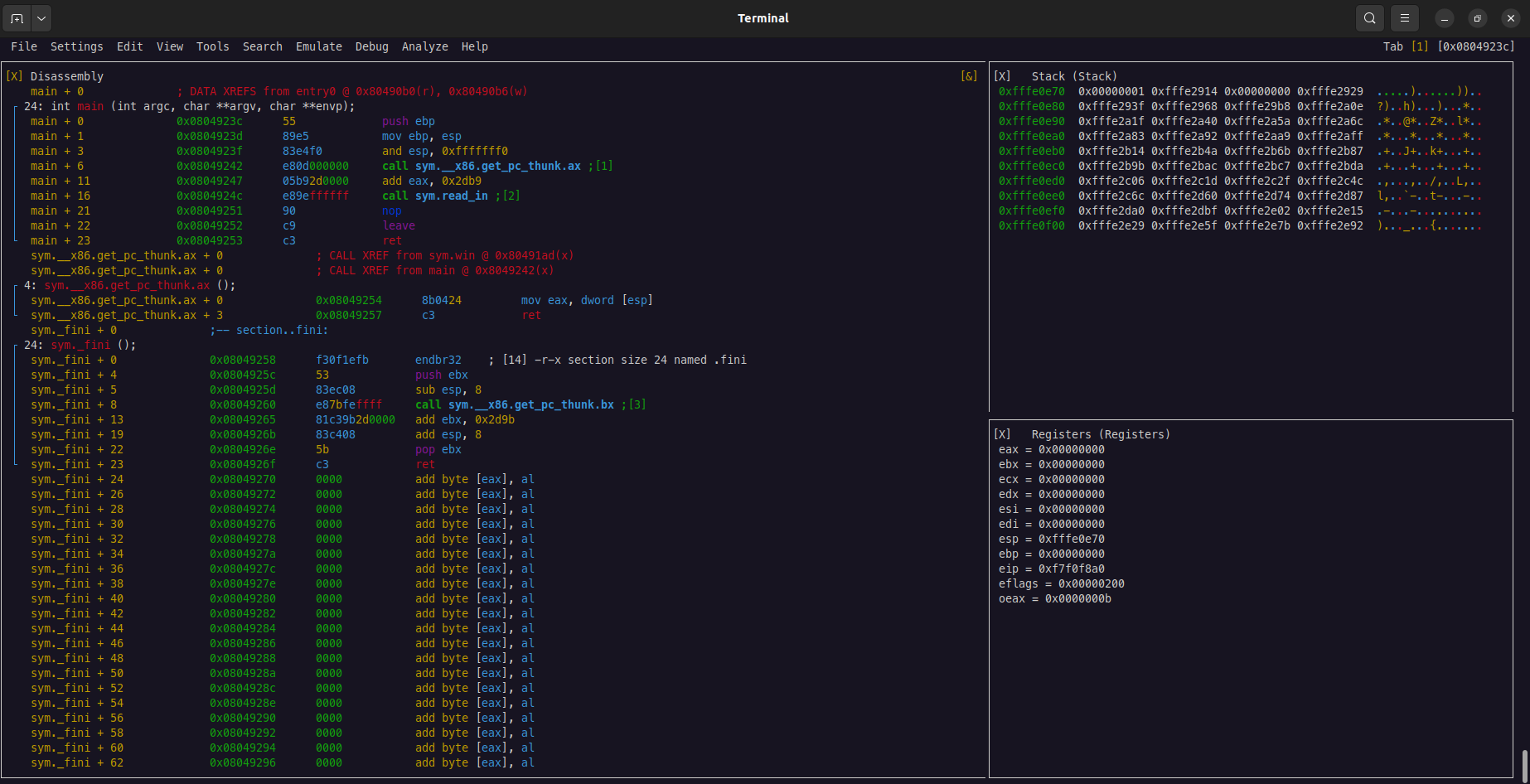Click address 0x08049270 in disassembly
Image resolution: width=1530 pixels, height=784 pixels.
click(x=243, y=479)
